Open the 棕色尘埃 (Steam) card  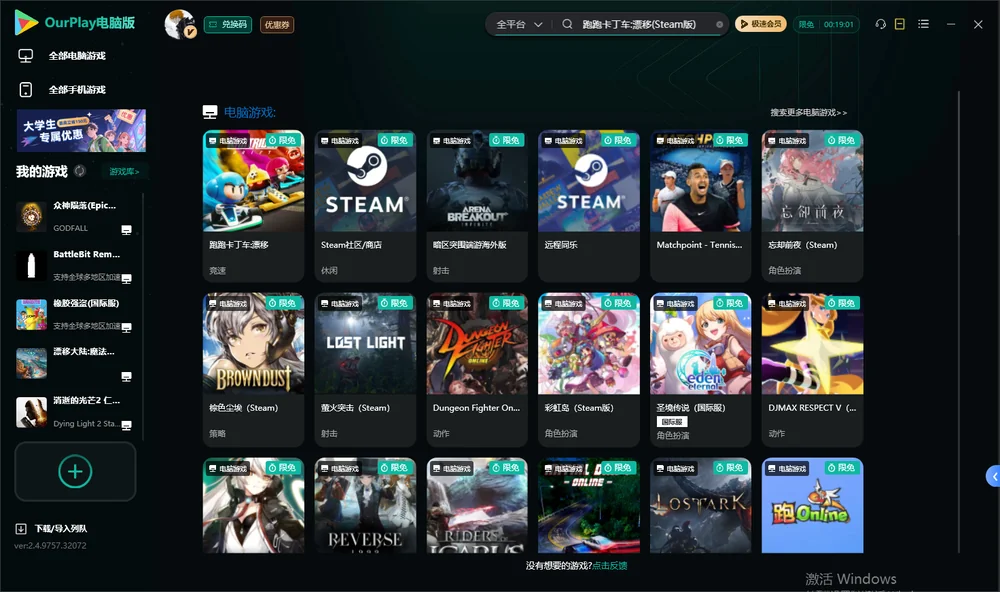pos(253,369)
